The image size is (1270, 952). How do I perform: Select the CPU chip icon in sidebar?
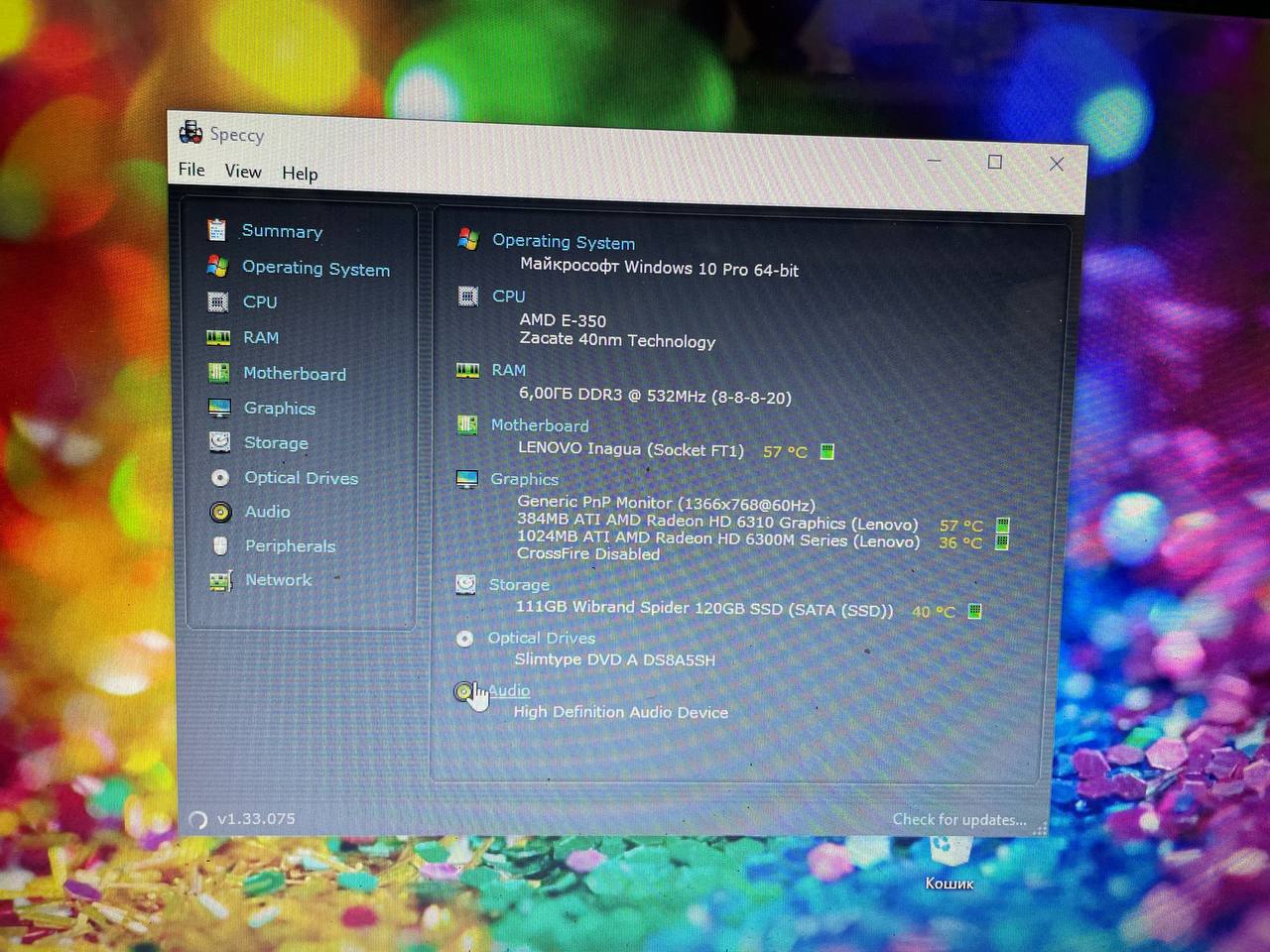point(218,301)
